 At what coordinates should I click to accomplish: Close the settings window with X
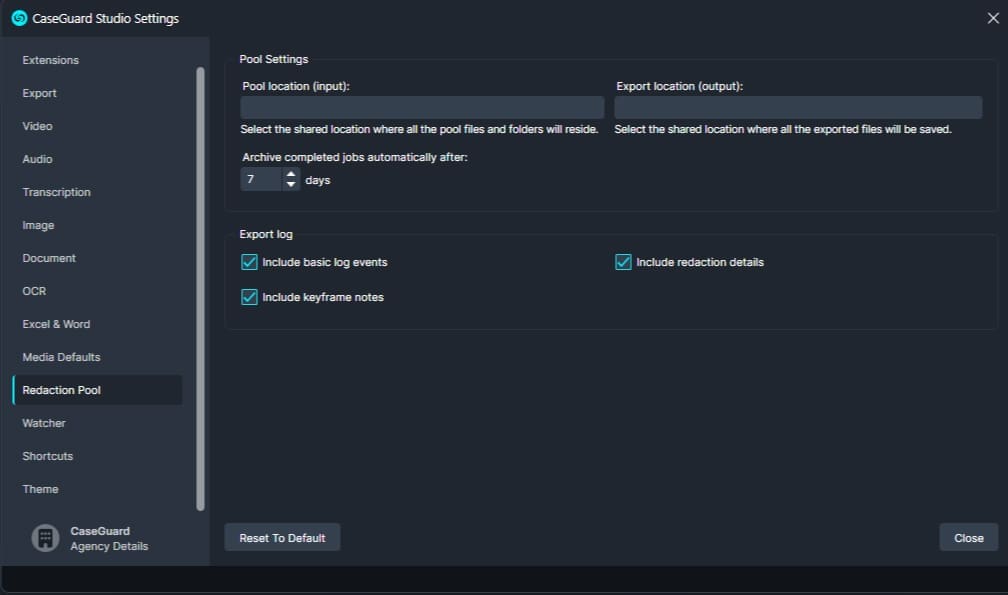point(992,18)
